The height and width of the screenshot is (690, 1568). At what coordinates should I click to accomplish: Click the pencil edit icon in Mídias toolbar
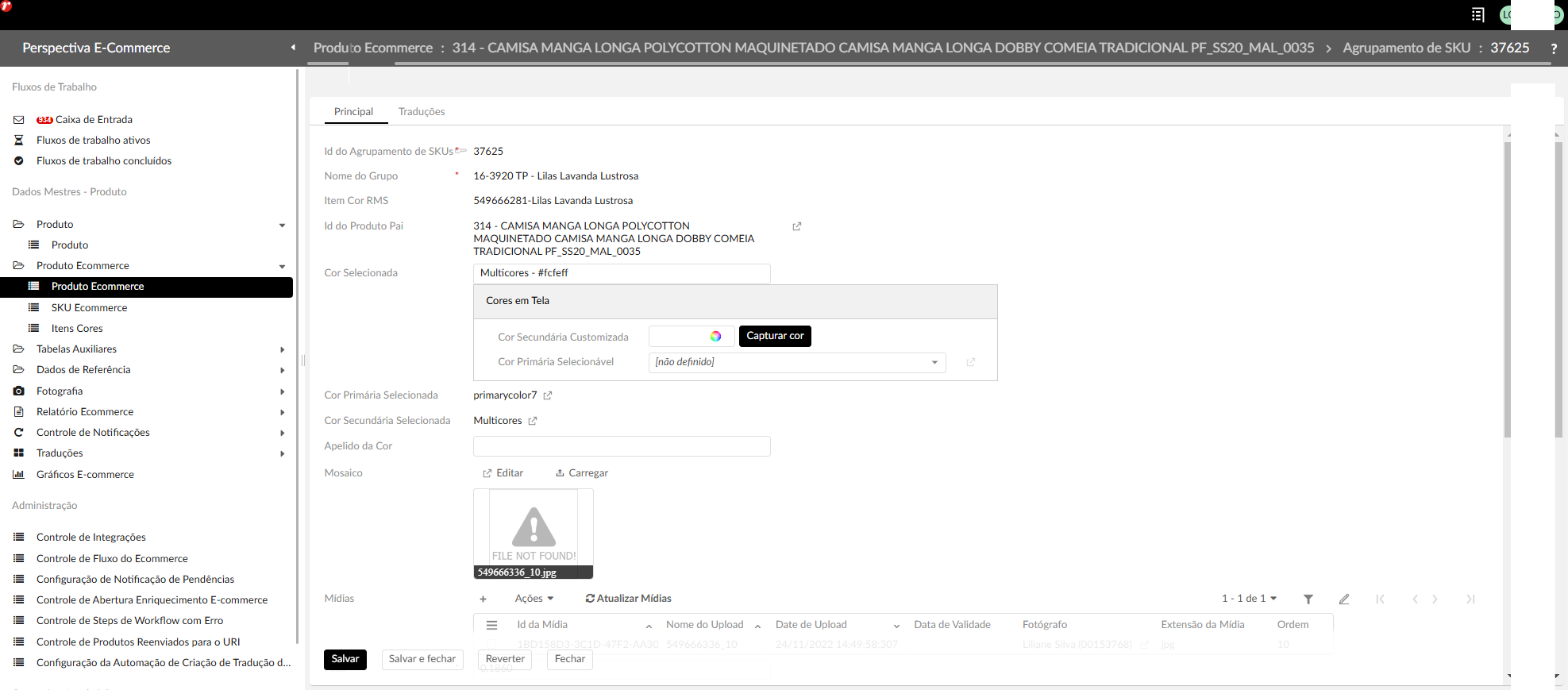tap(1343, 599)
